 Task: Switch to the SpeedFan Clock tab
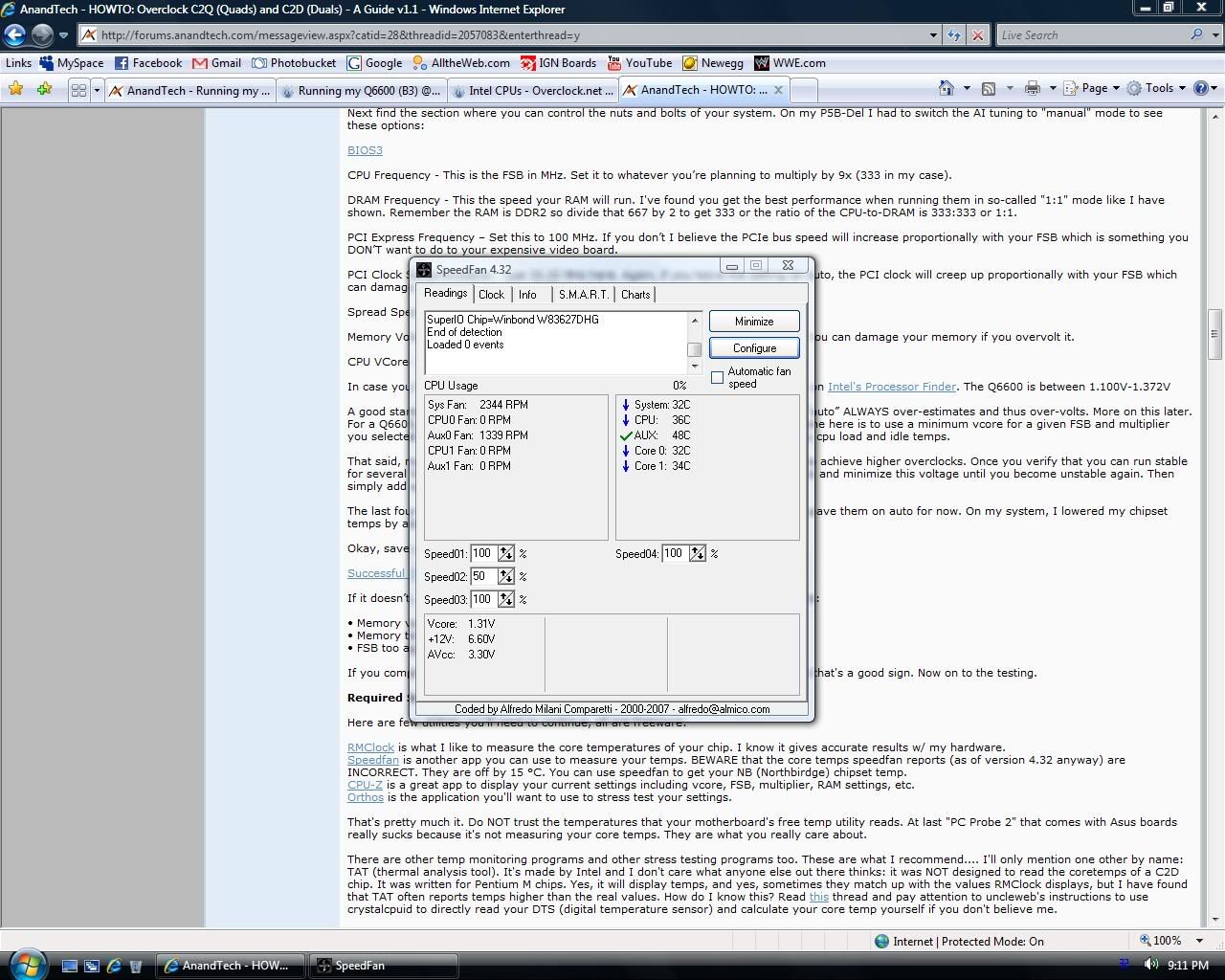pyautogui.click(x=491, y=295)
